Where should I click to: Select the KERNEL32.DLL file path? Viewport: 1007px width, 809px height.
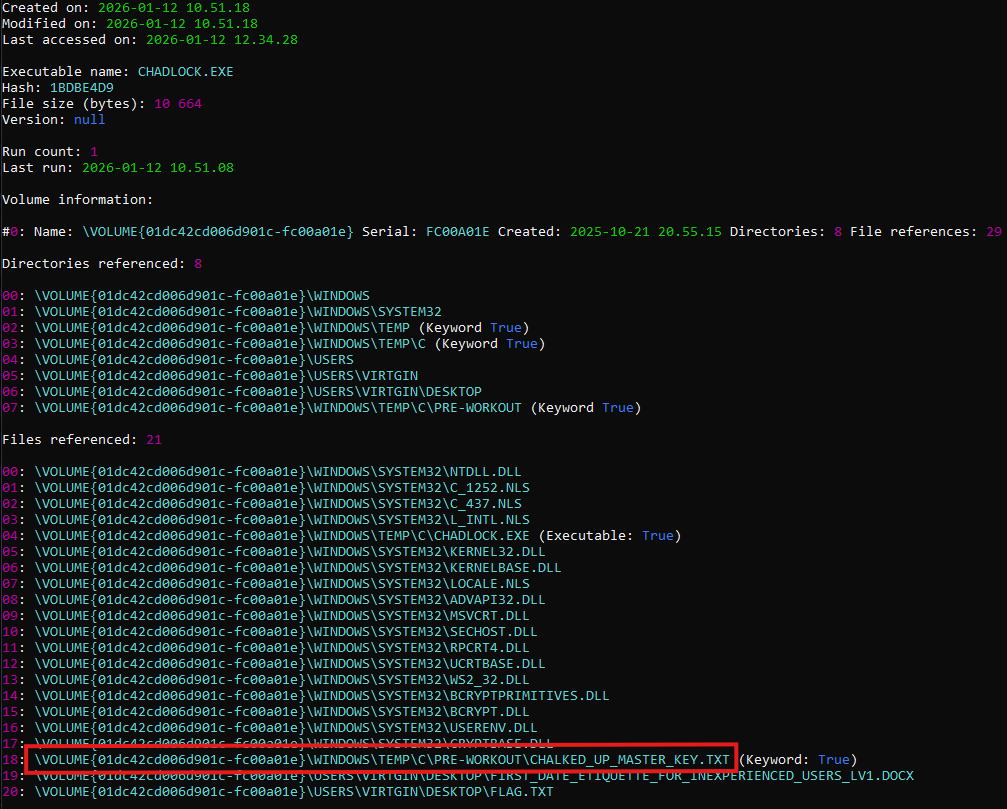click(290, 551)
